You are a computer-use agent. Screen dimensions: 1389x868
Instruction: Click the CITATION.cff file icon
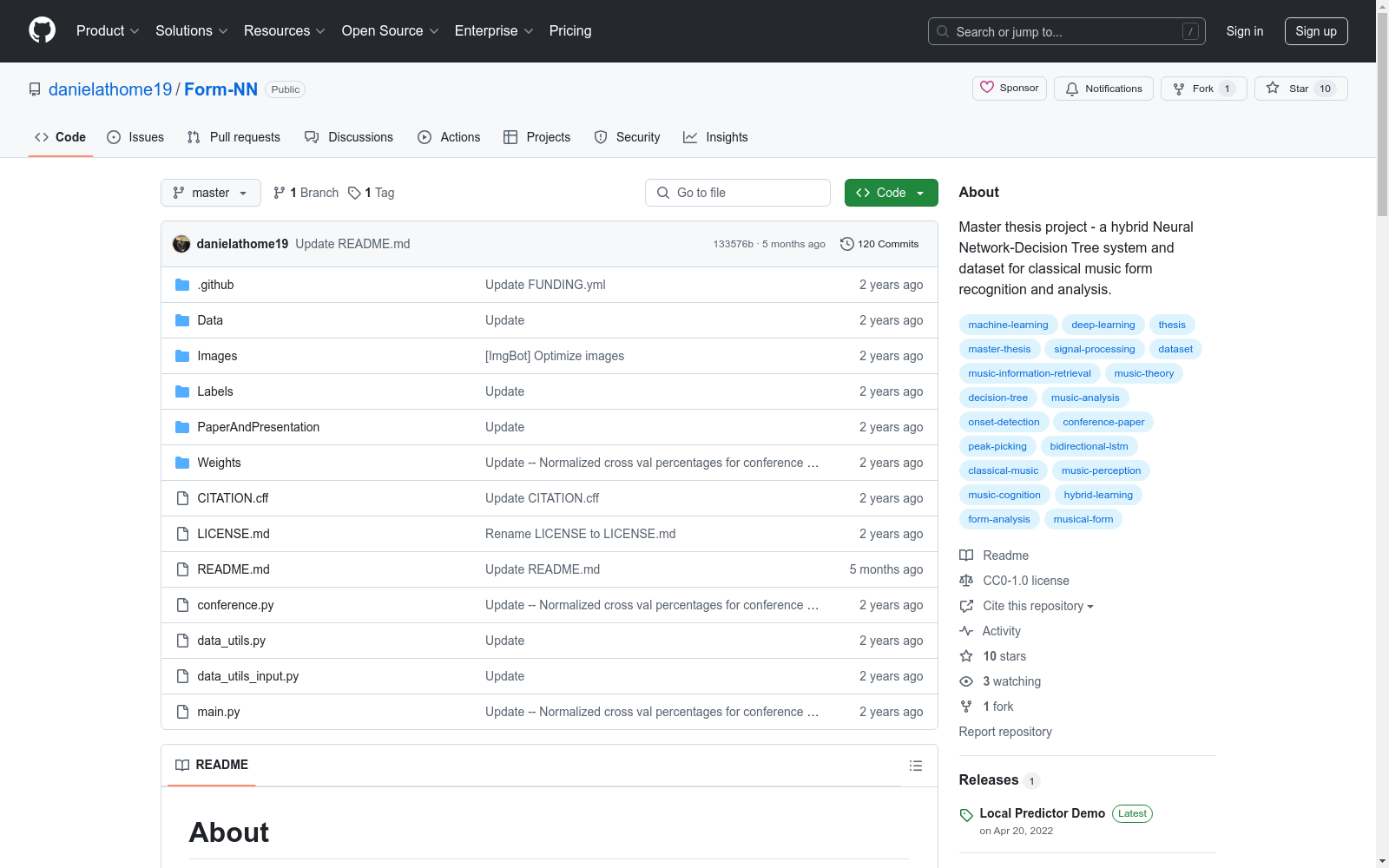pos(182,498)
